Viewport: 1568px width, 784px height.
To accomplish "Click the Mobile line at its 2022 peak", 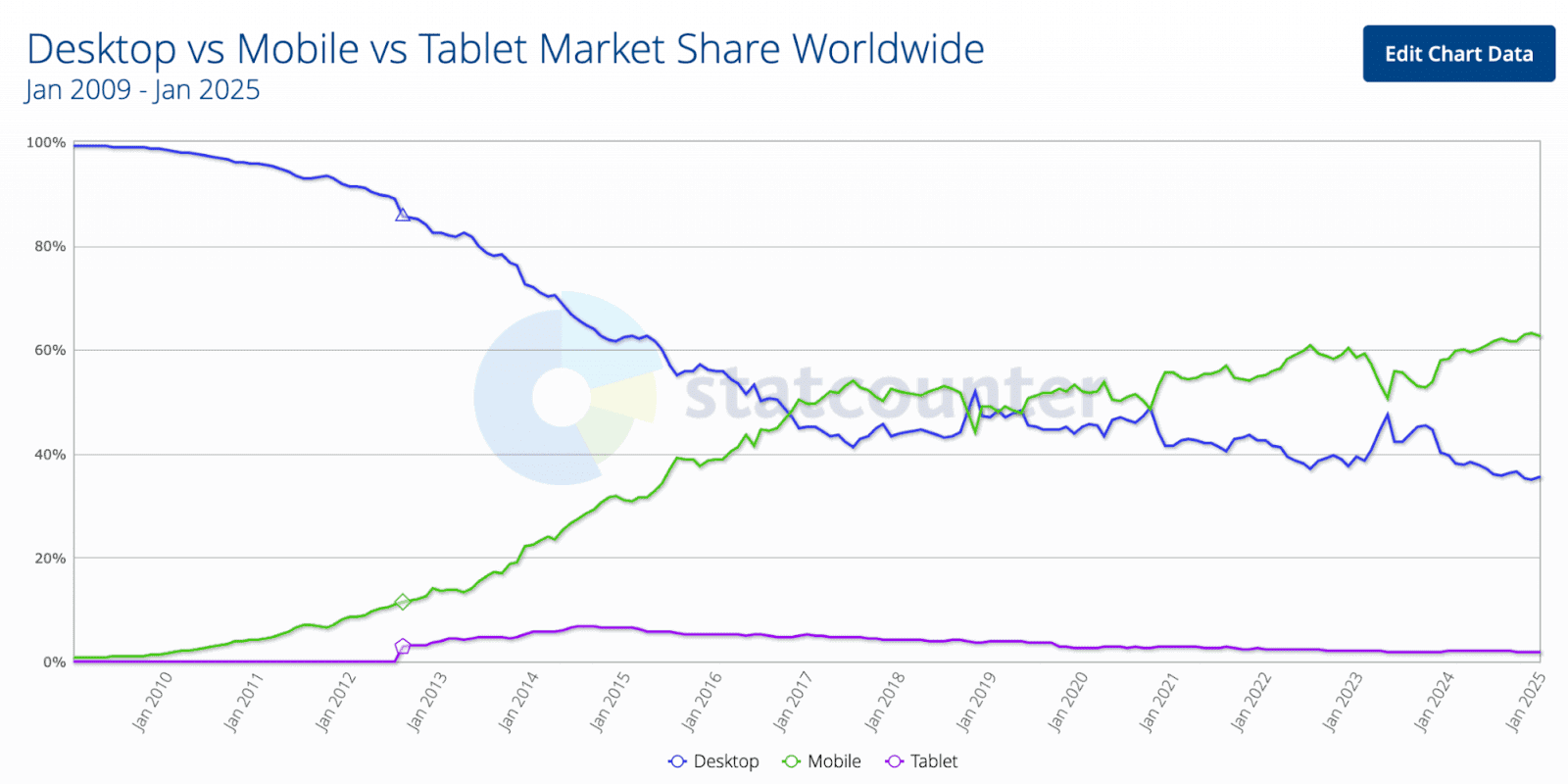I will pyautogui.click(x=1308, y=346).
